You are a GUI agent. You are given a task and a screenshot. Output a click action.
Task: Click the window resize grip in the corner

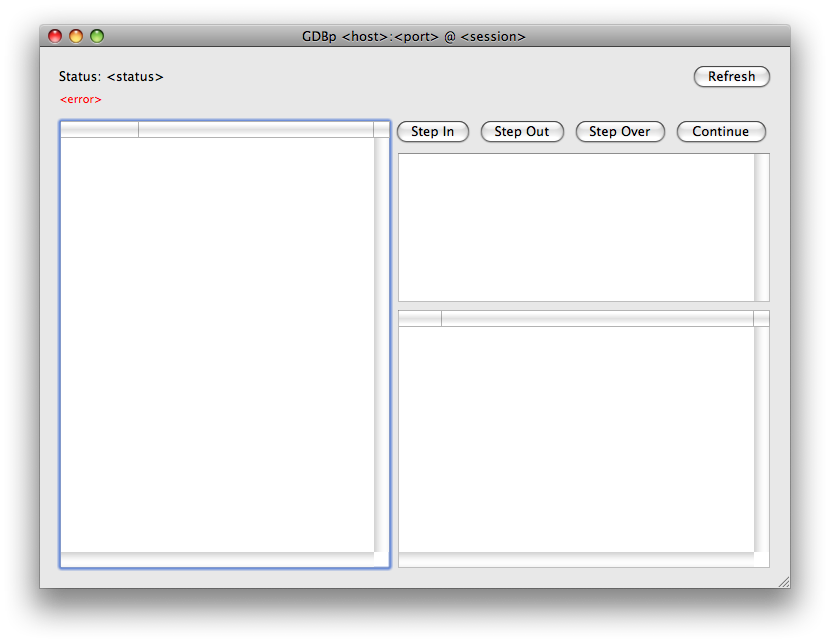[x=784, y=582]
